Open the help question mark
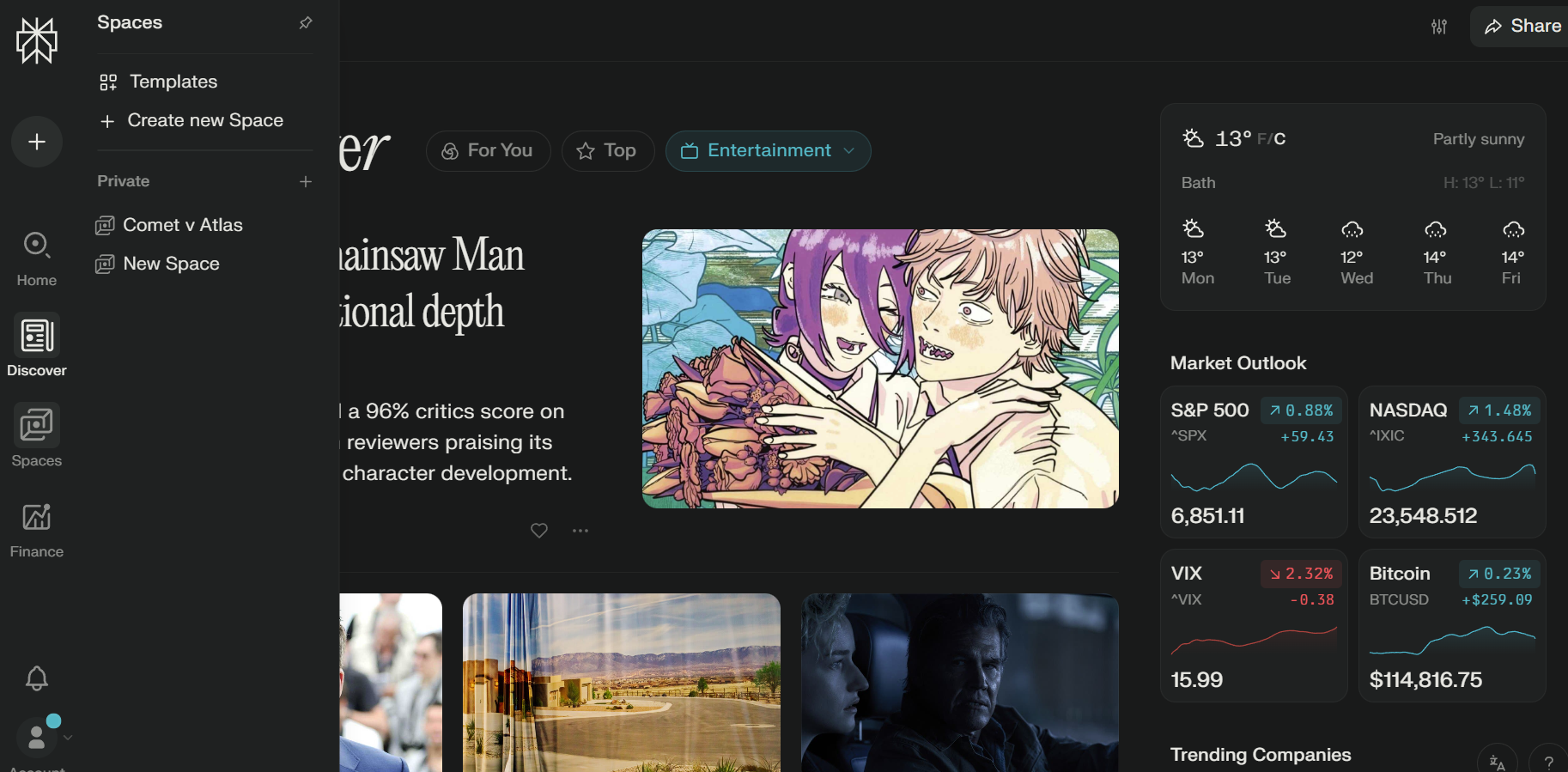 click(x=1548, y=762)
